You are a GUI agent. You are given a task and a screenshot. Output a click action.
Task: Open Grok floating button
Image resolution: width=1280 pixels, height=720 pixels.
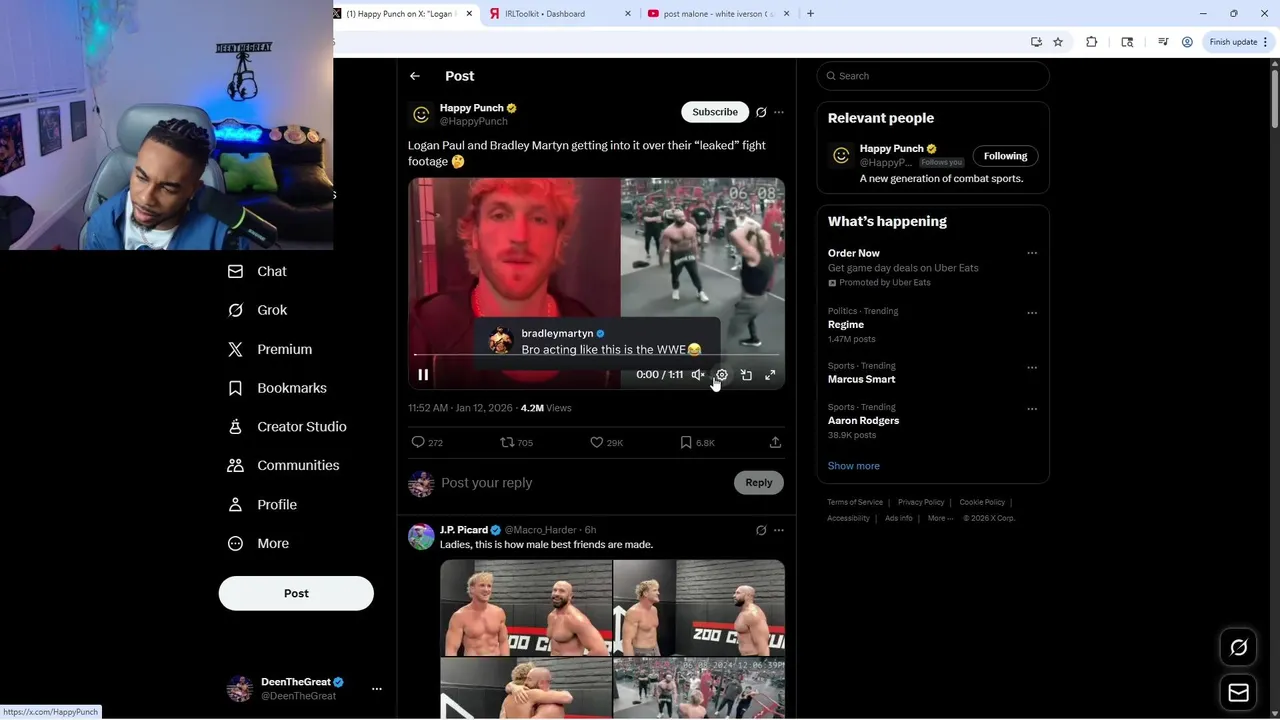(x=1239, y=648)
